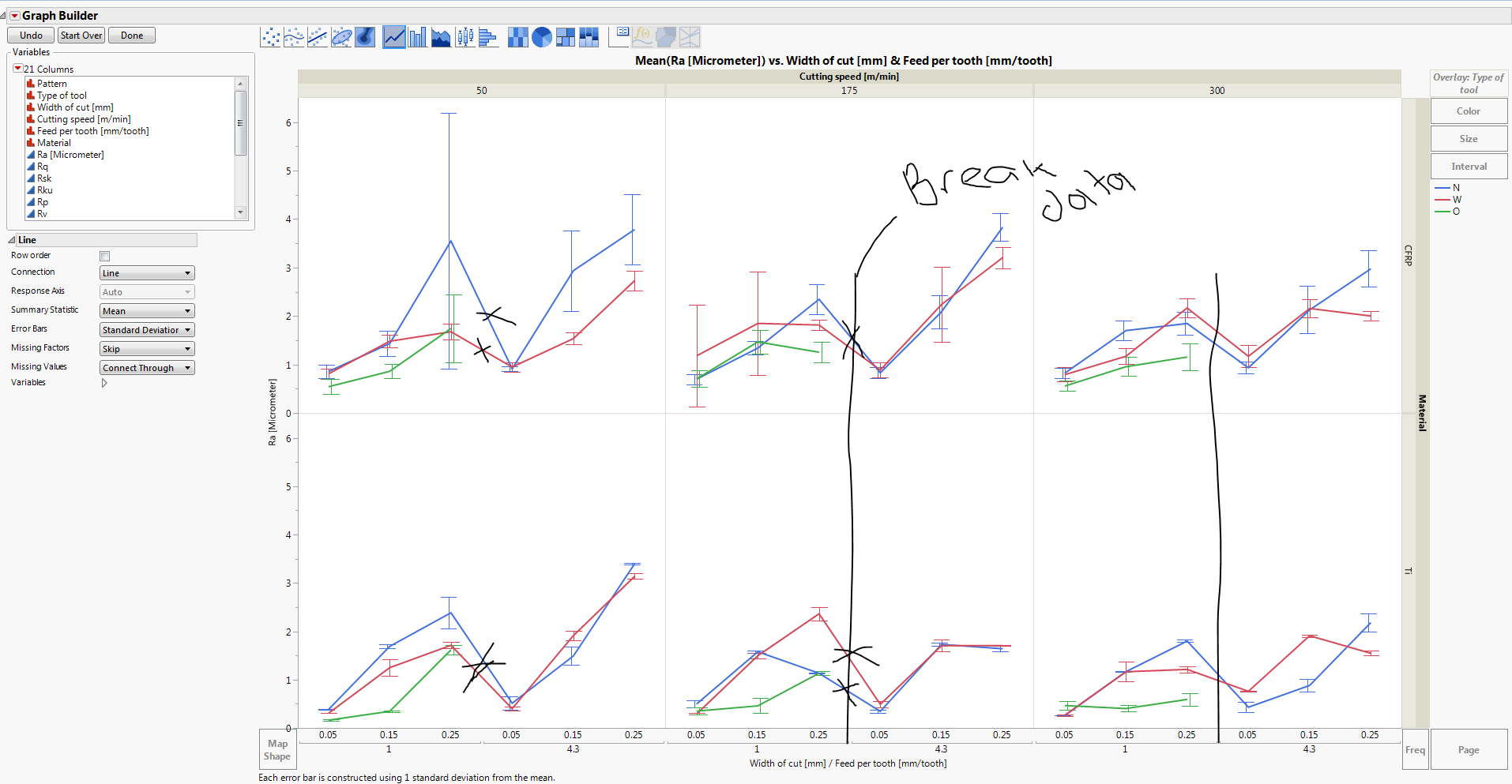This screenshot has height=784, width=1512.
Task: Collapse the 21 Columns variable list
Action: tap(17, 69)
